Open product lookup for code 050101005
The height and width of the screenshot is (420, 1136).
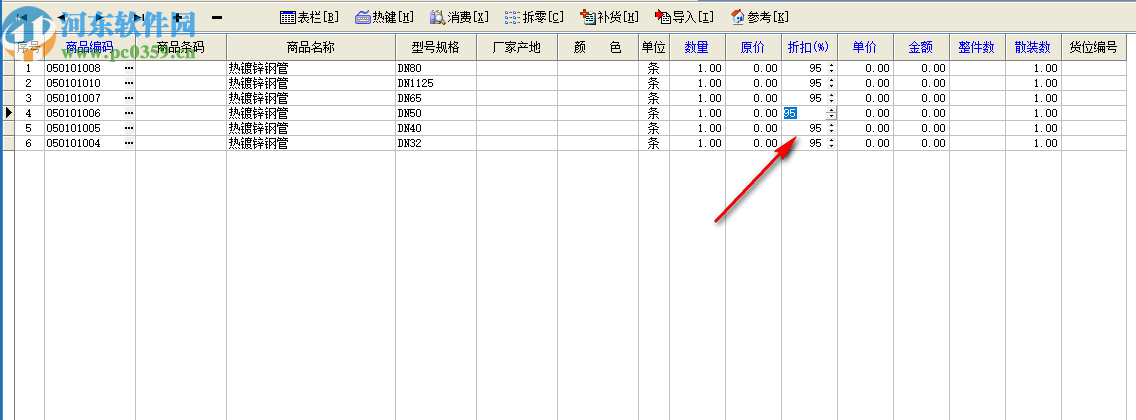(x=129, y=128)
